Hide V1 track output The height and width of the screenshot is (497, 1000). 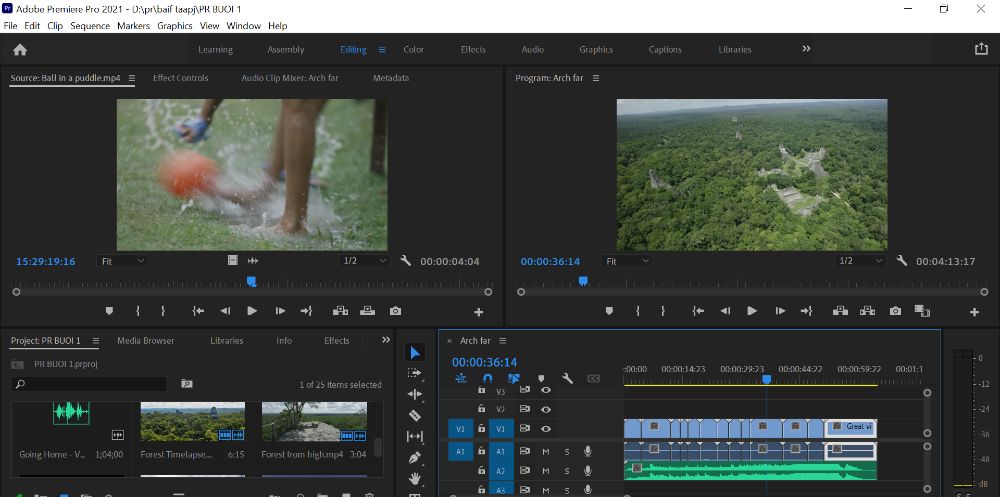coord(545,429)
